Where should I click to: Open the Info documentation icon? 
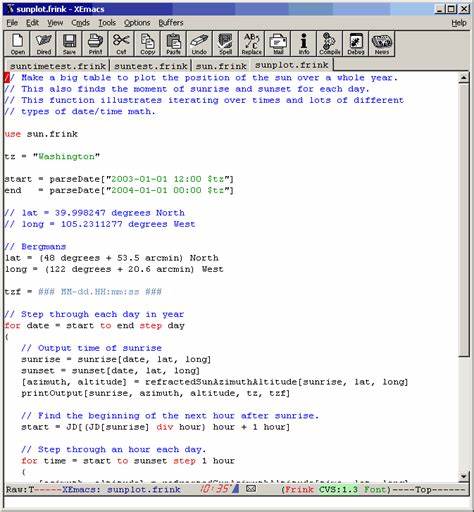[303, 44]
